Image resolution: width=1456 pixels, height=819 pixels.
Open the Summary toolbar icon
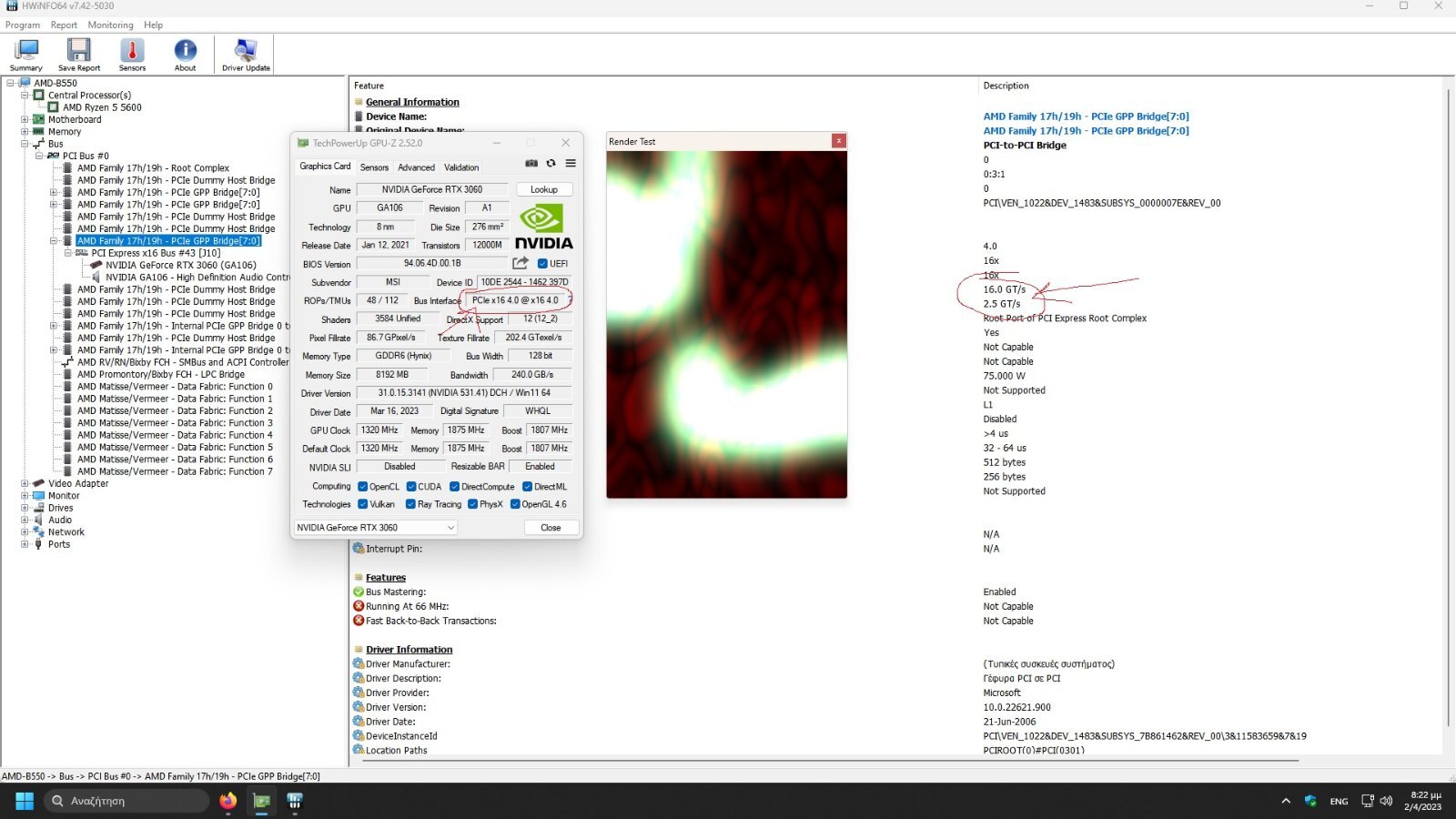[26, 56]
